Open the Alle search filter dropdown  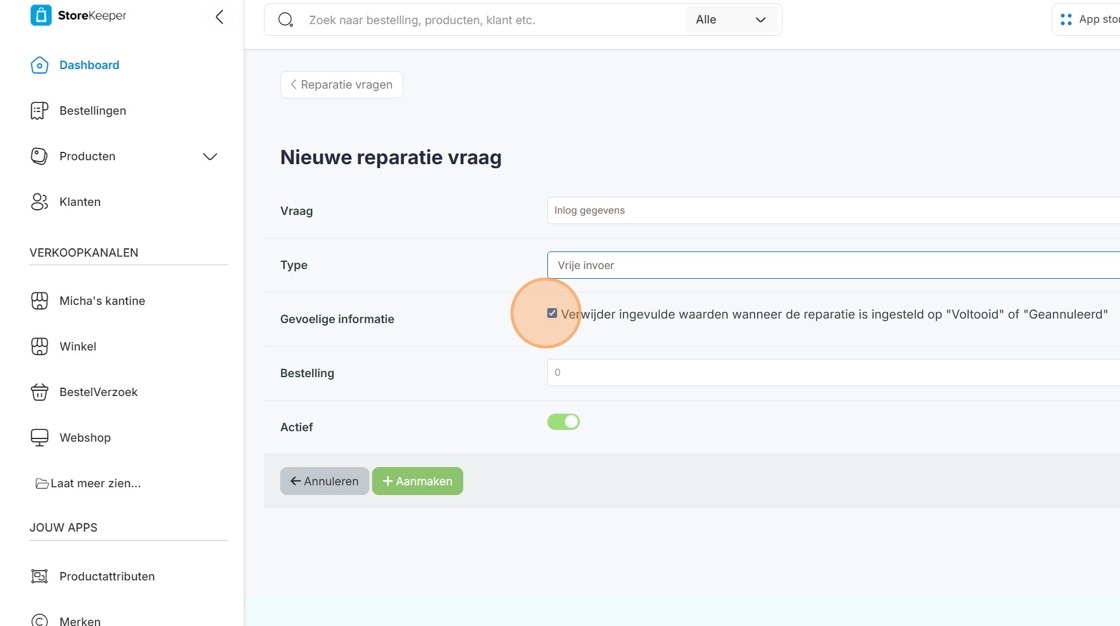(731, 20)
